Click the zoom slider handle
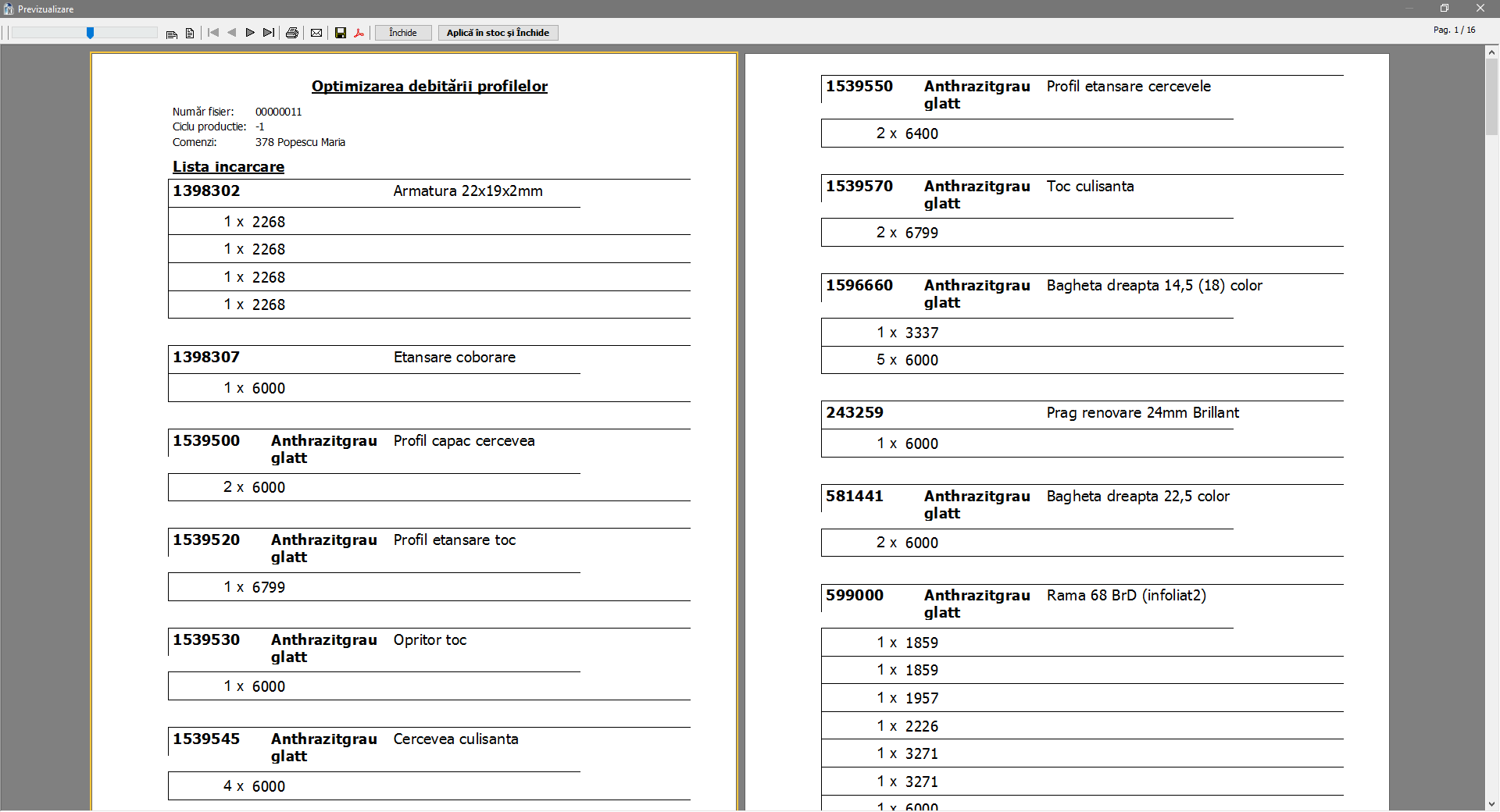Screen dimensions: 1500x812 (x=91, y=33)
